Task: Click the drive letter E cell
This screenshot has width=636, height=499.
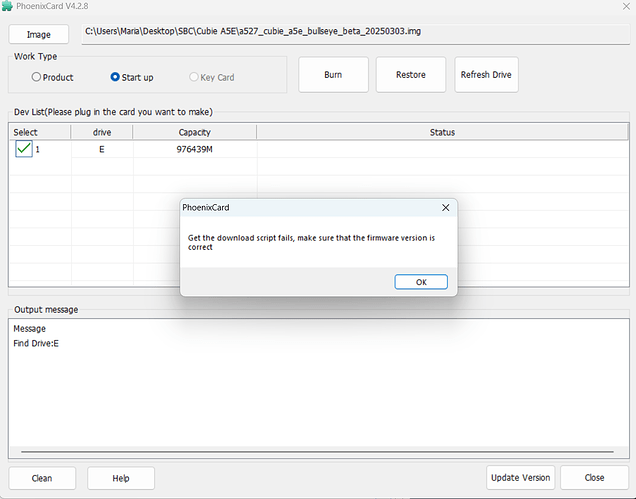Action: click(102, 149)
